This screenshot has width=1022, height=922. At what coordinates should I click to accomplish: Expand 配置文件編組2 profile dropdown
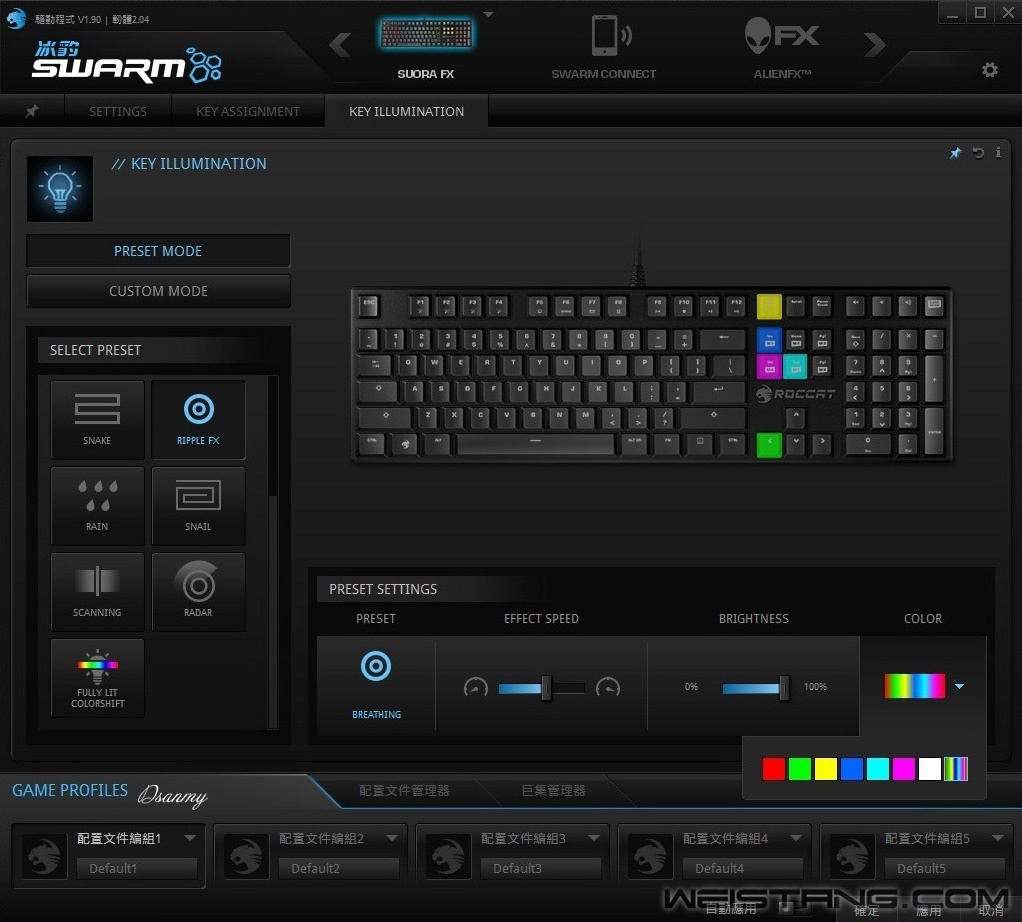[x=392, y=838]
